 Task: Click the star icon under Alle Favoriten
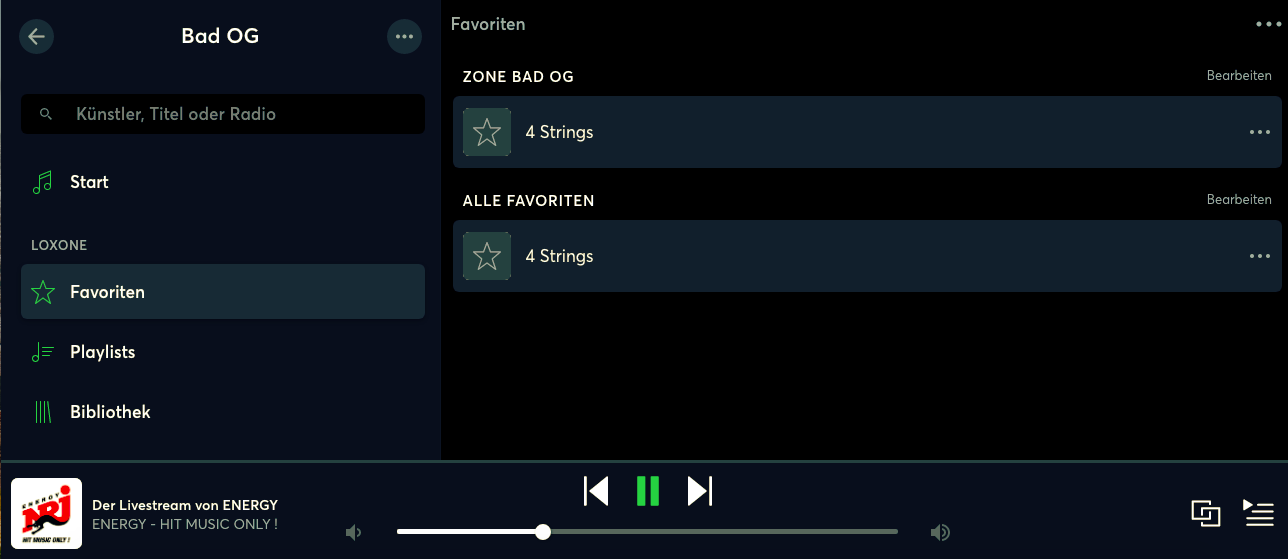tap(487, 256)
